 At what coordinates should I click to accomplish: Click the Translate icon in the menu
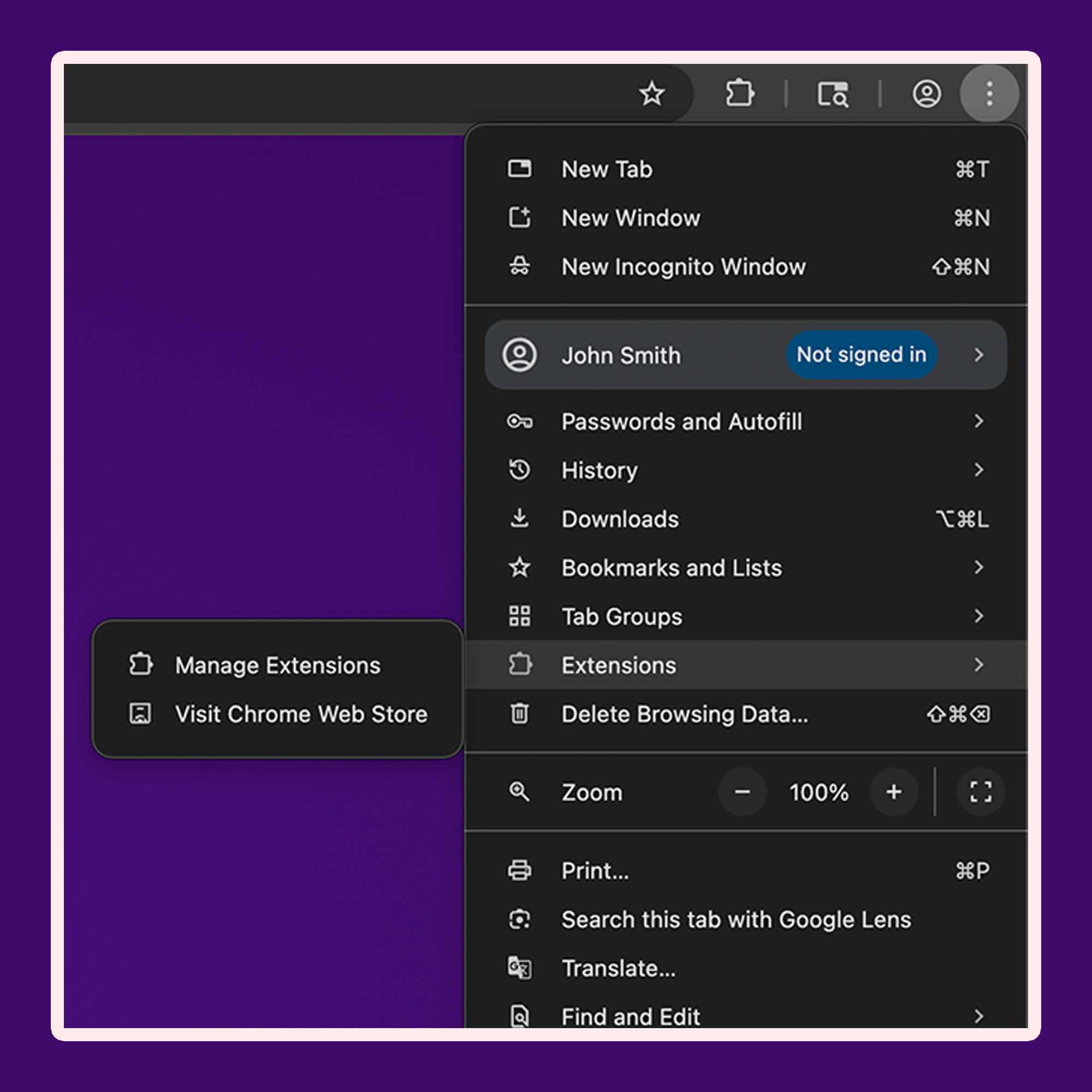[x=519, y=968]
